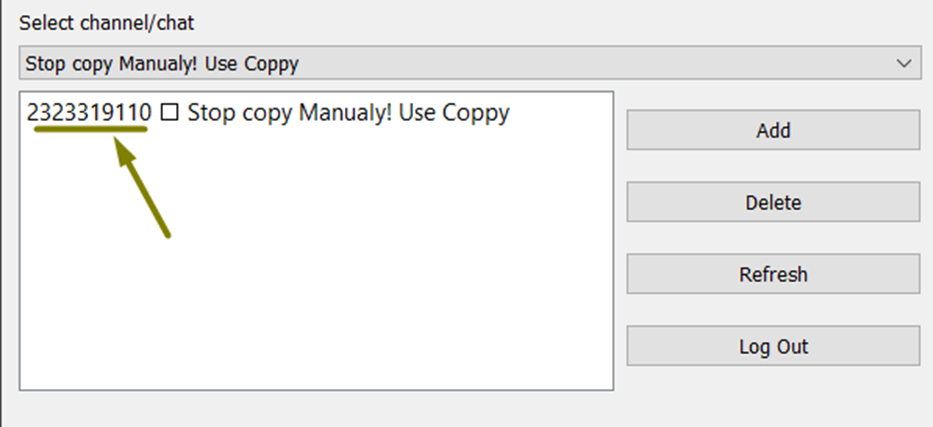Click the word "Manualy!" in list entry

tap(340, 113)
